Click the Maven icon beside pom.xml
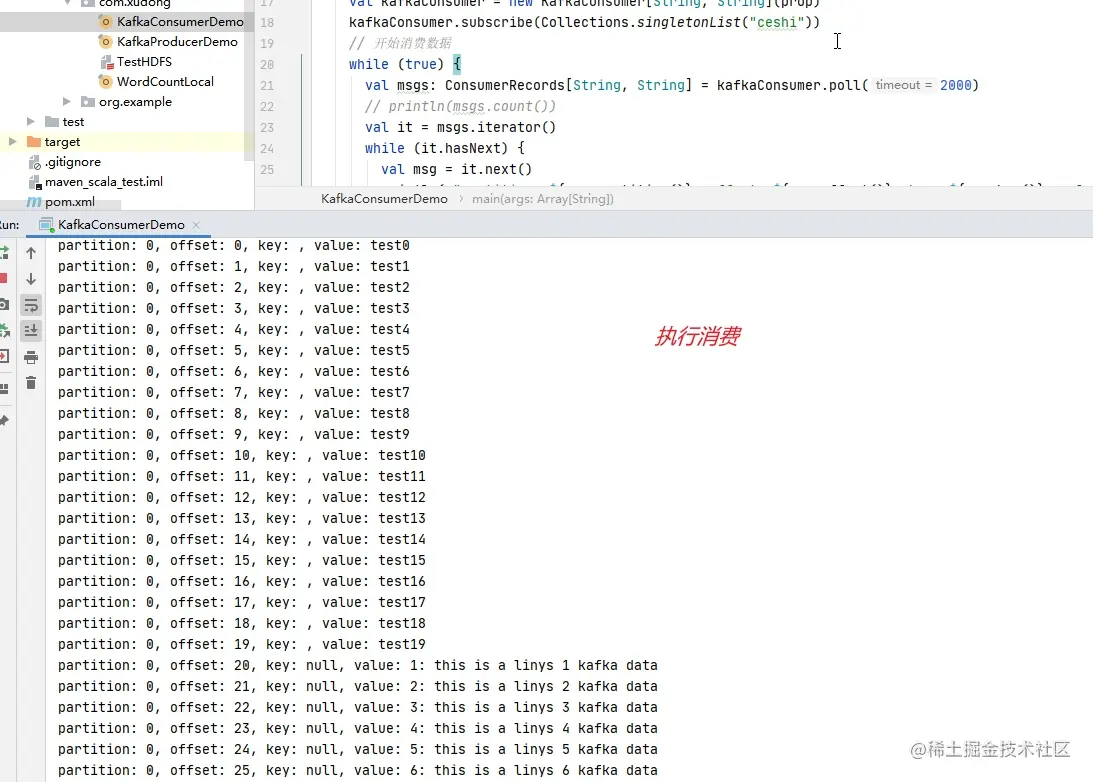Image resolution: width=1093 pixels, height=782 pixels. [x=33, y=202]
